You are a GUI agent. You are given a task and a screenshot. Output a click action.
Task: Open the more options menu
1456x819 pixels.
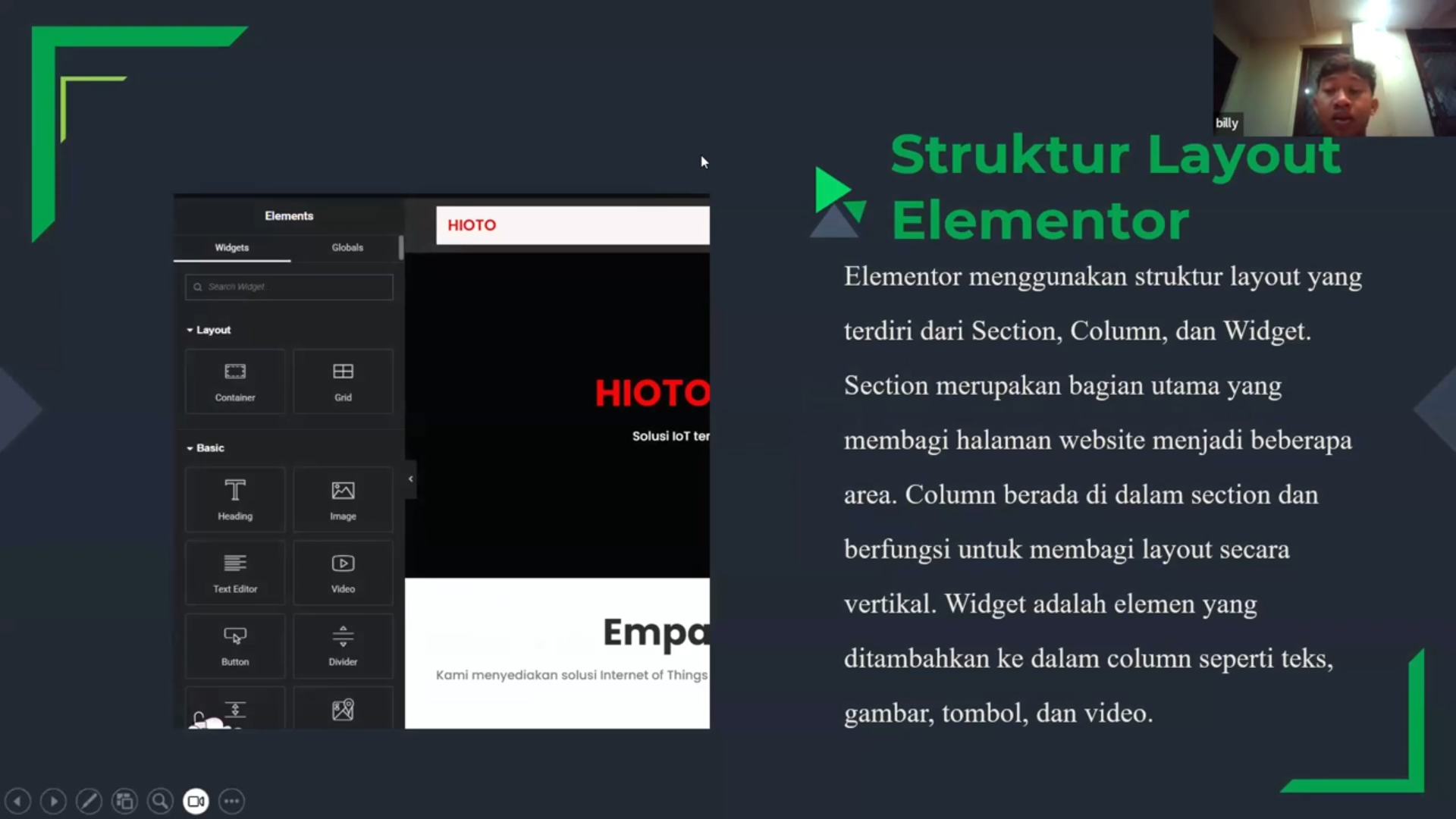tap(231, 801)
